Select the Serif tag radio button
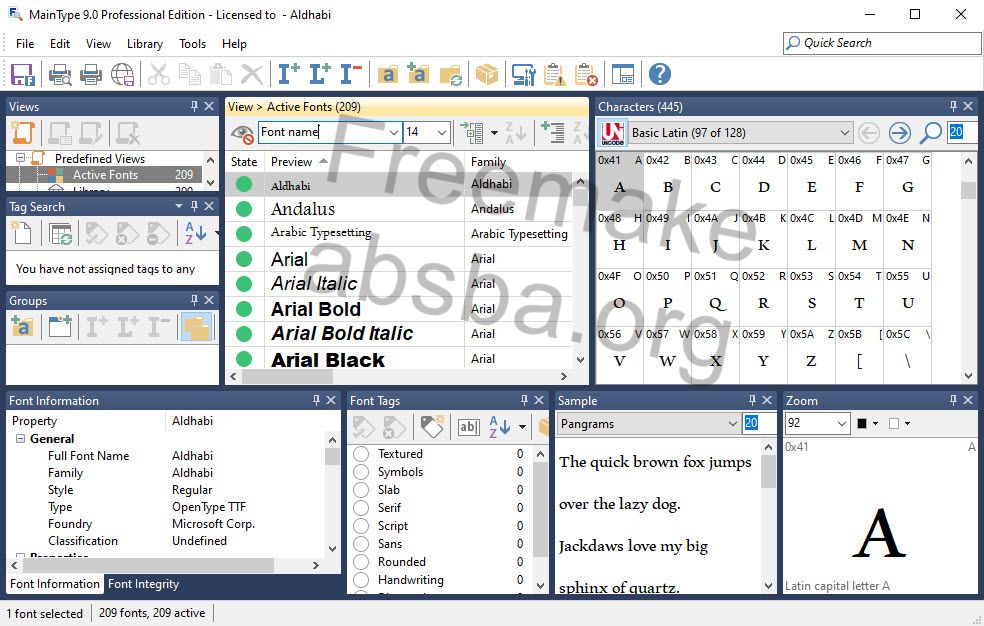Image resolution: width=984 pixels, height=626 pixels. click(361, 508)
